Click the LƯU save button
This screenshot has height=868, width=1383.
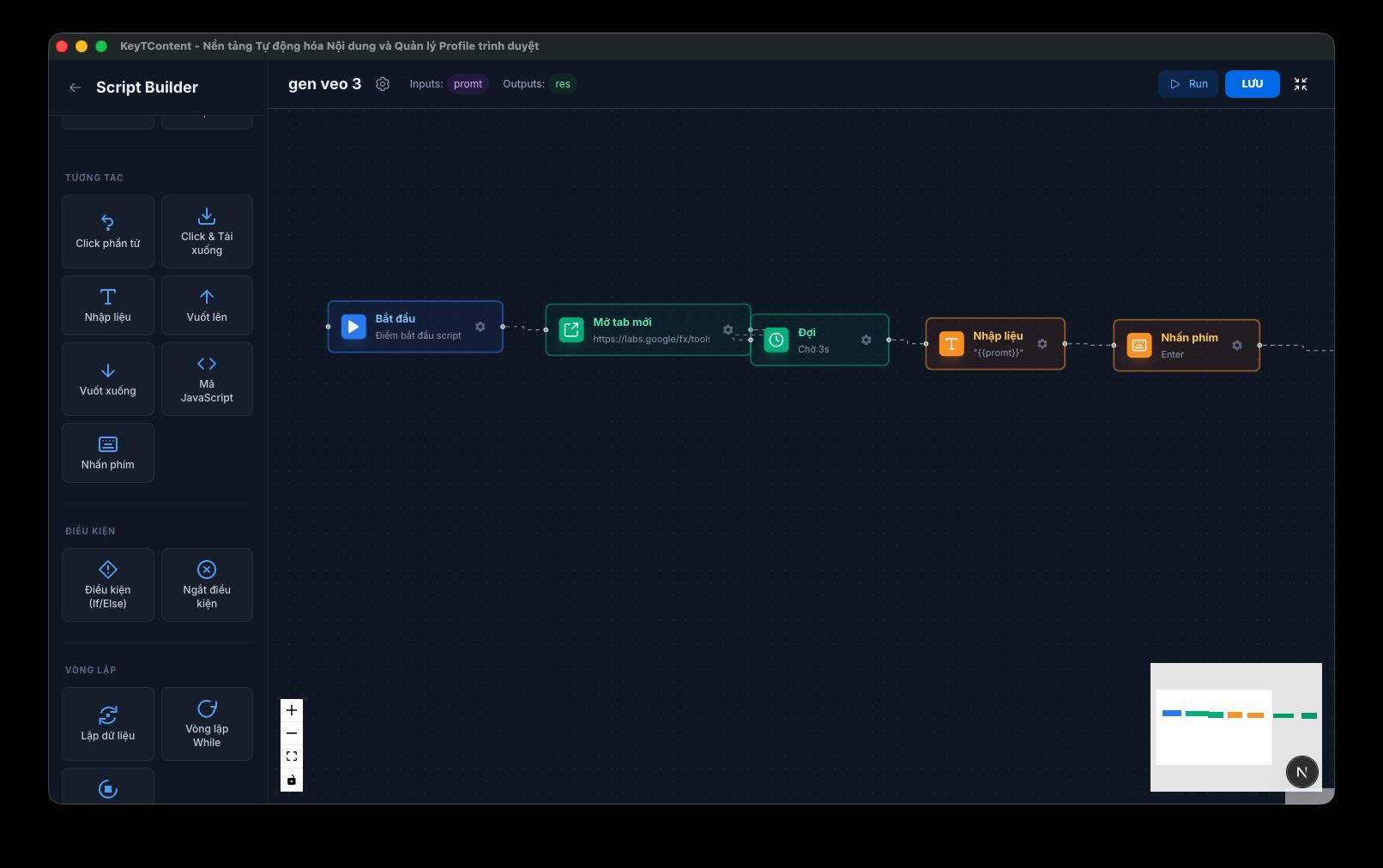(1252, 84)
